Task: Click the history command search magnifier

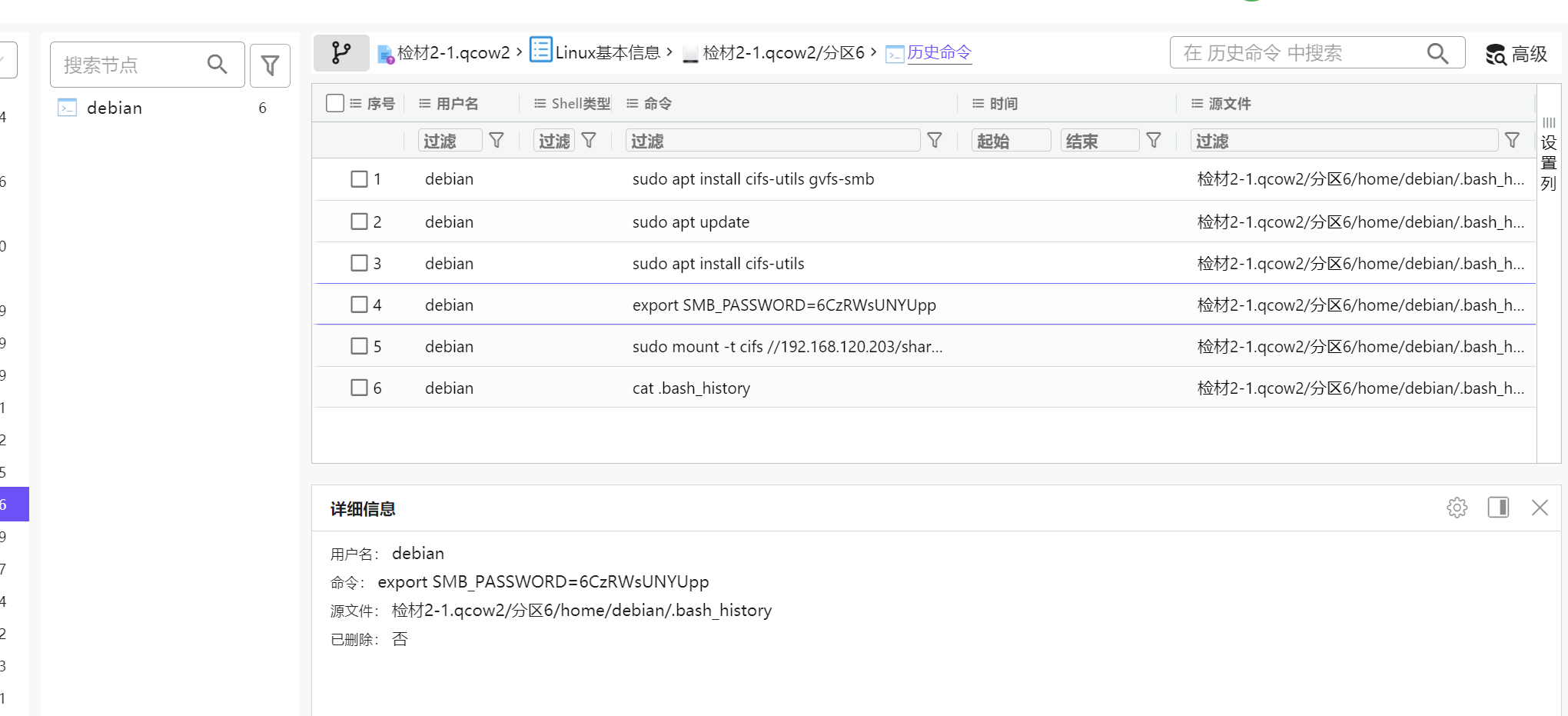Action: click(x=1437, y=53)
